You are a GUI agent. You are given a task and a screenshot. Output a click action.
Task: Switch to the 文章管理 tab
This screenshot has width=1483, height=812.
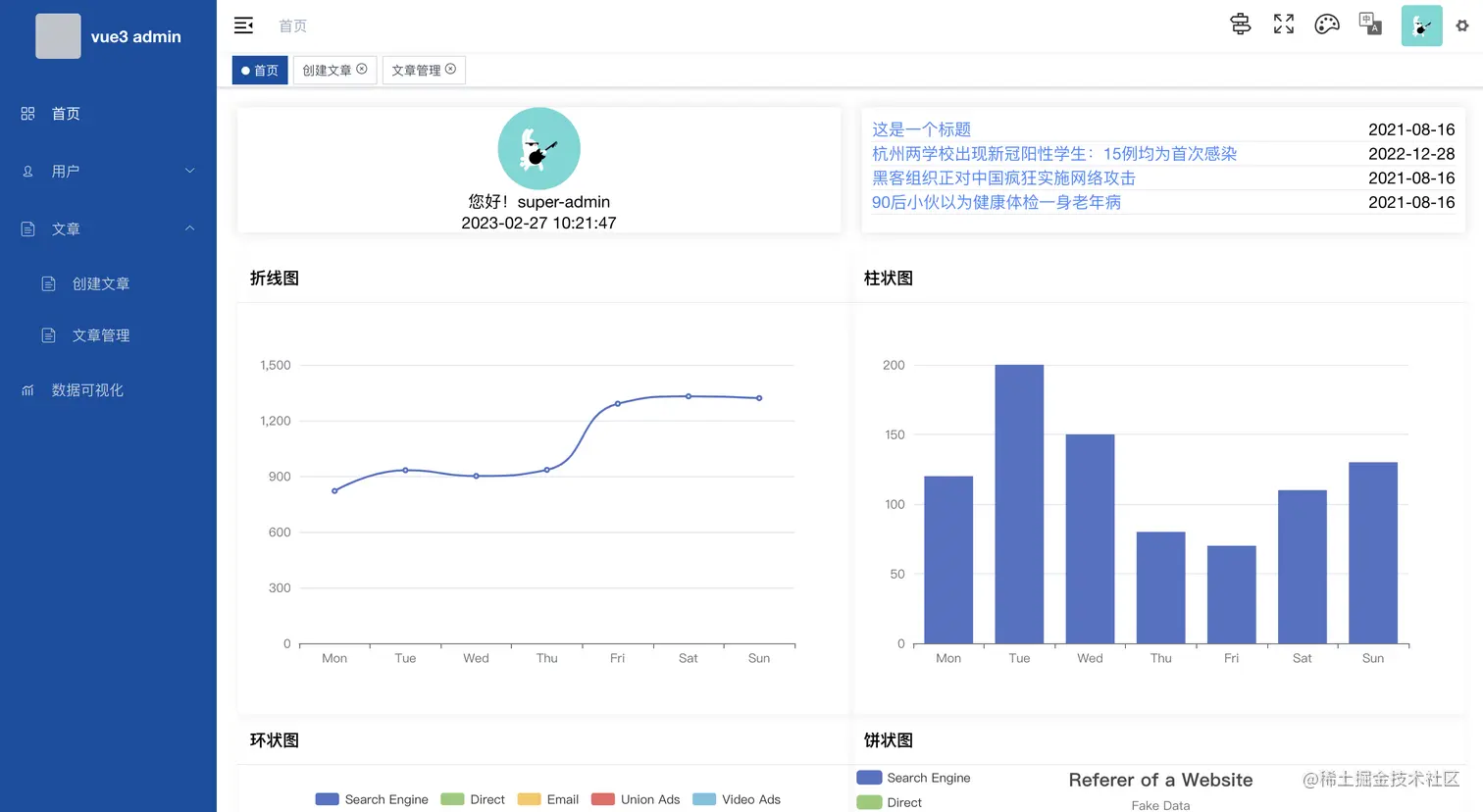click(424, 71)
